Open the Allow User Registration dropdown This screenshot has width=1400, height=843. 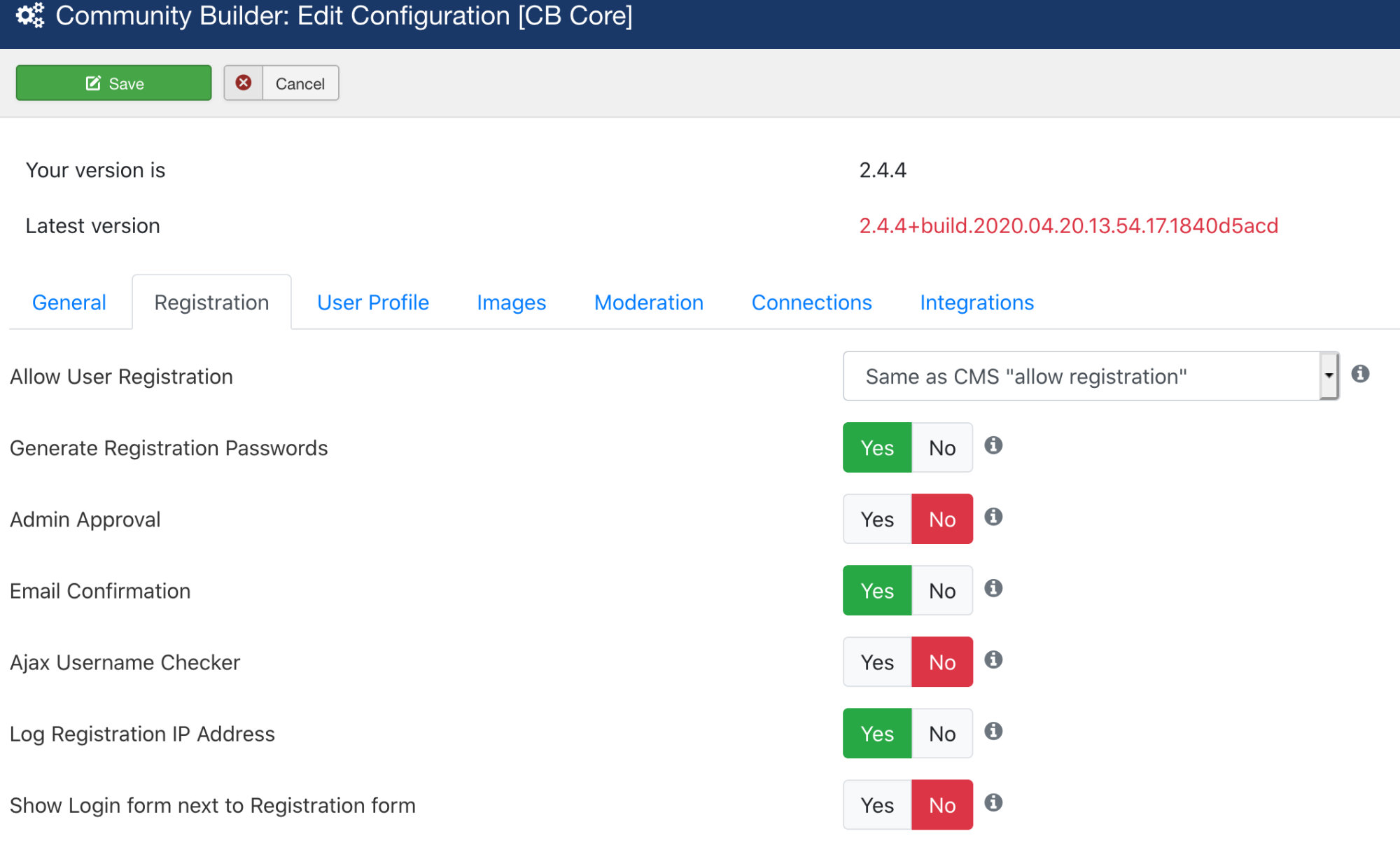coord(1091,376)
